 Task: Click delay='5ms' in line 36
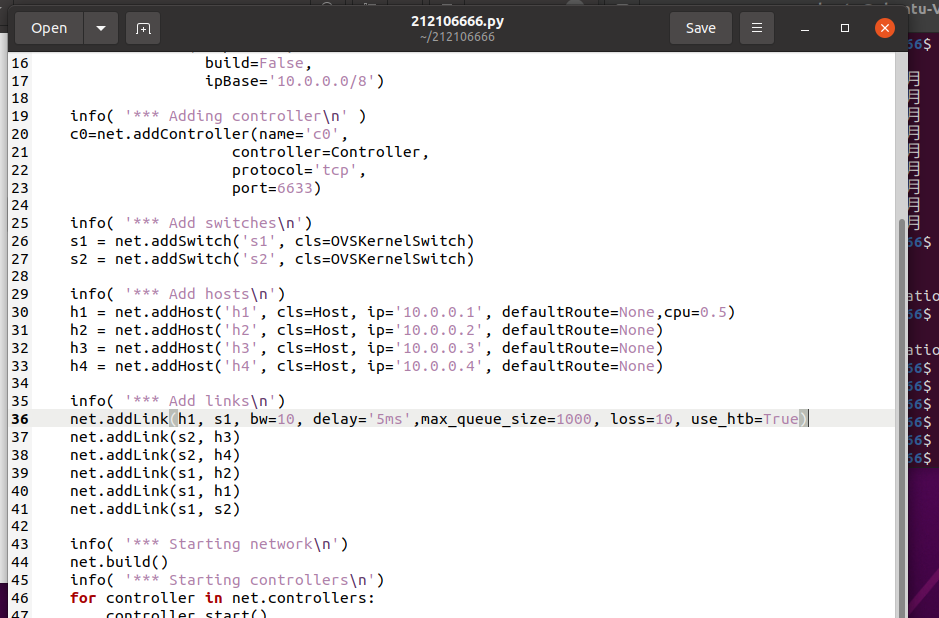[362, 419]
